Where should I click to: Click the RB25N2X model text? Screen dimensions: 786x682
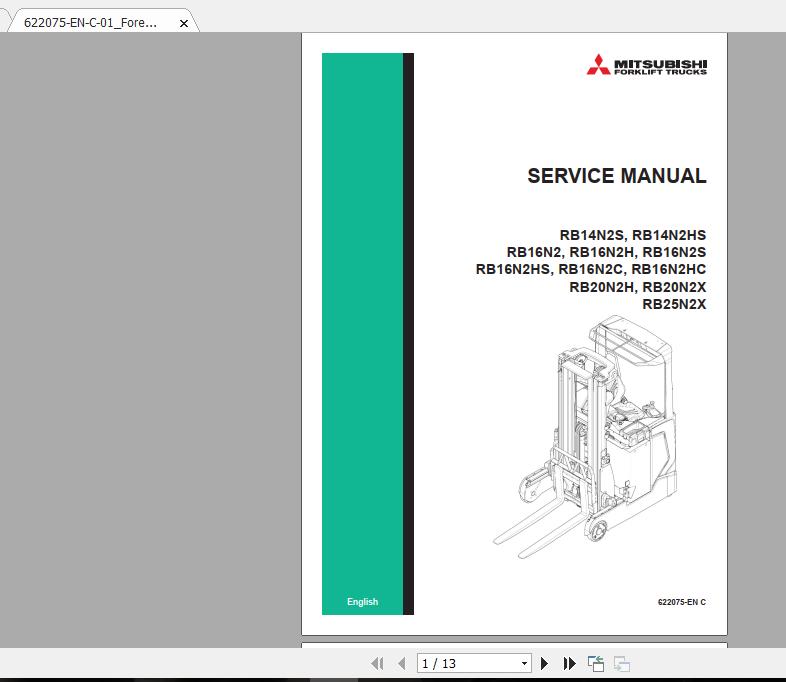[x=674, y=304]
